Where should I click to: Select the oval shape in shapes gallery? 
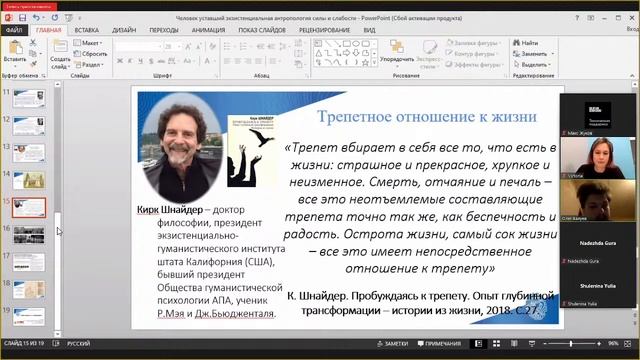click(356, 44)
